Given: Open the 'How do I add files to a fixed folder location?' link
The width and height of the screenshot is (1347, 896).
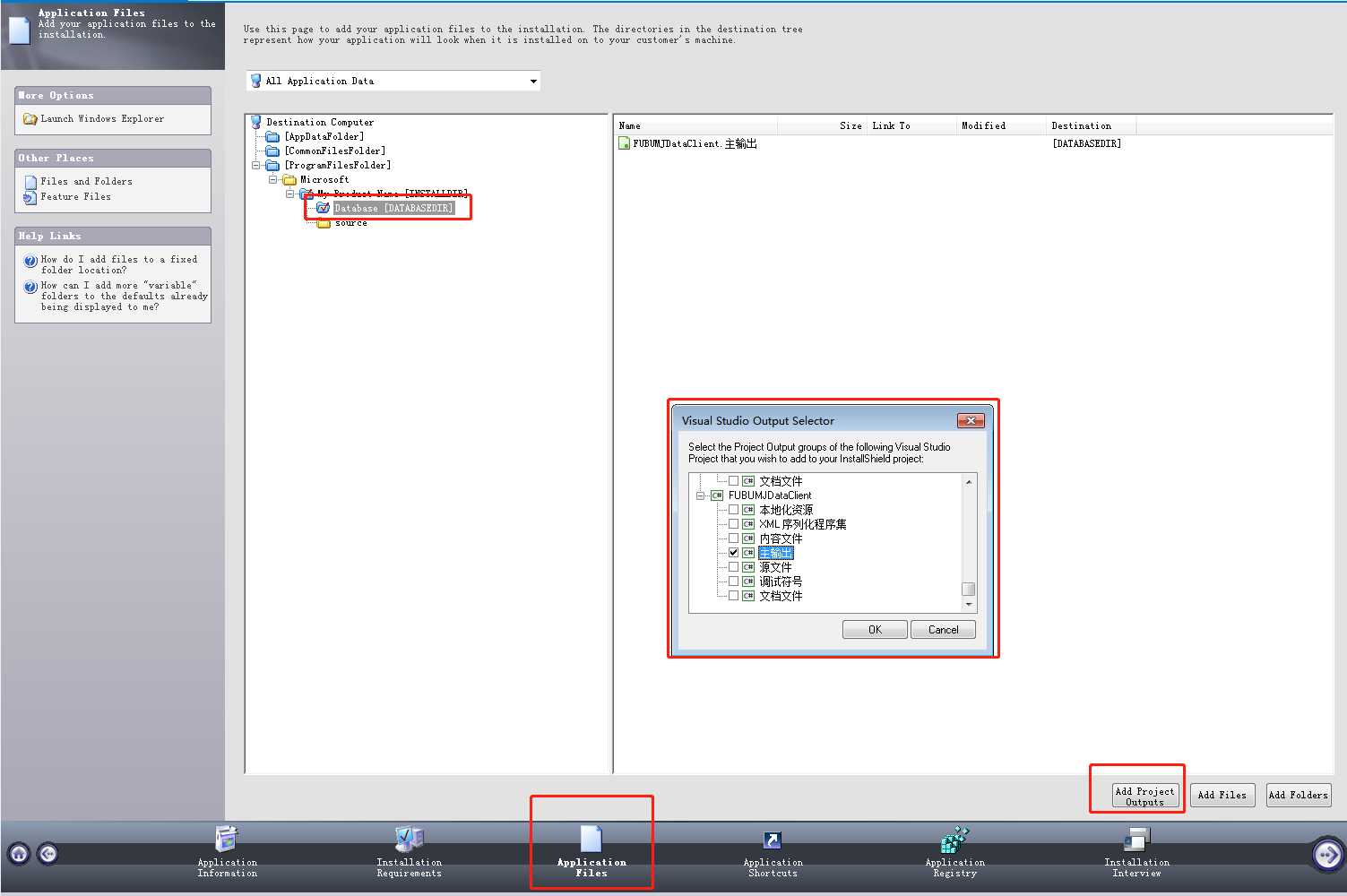Looking at the screenshot, I should 119,264.
